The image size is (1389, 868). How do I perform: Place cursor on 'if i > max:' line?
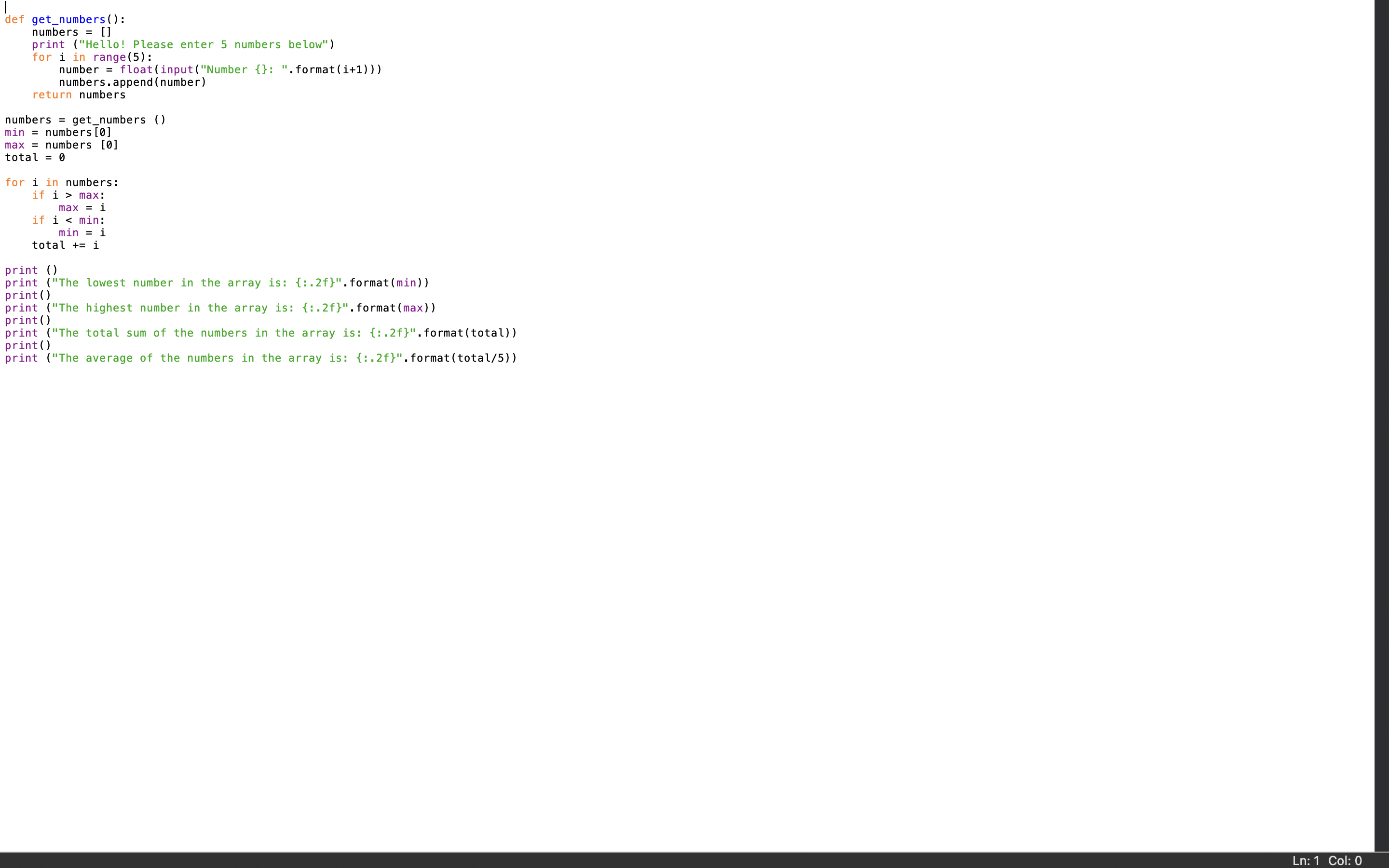click(68, 196)
